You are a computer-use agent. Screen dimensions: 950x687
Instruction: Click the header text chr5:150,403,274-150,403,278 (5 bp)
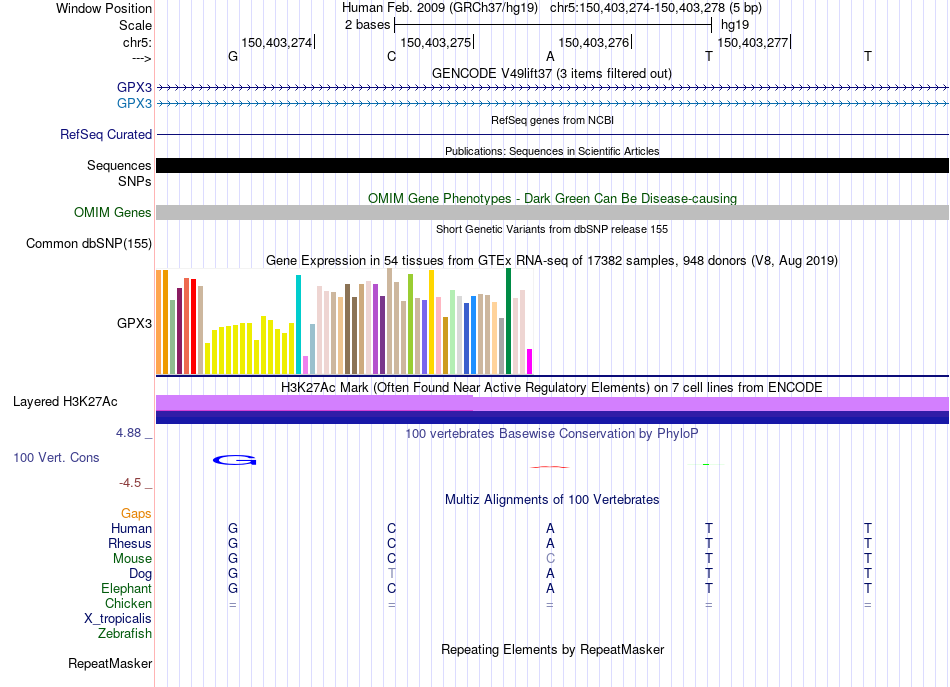pos(656,8)
